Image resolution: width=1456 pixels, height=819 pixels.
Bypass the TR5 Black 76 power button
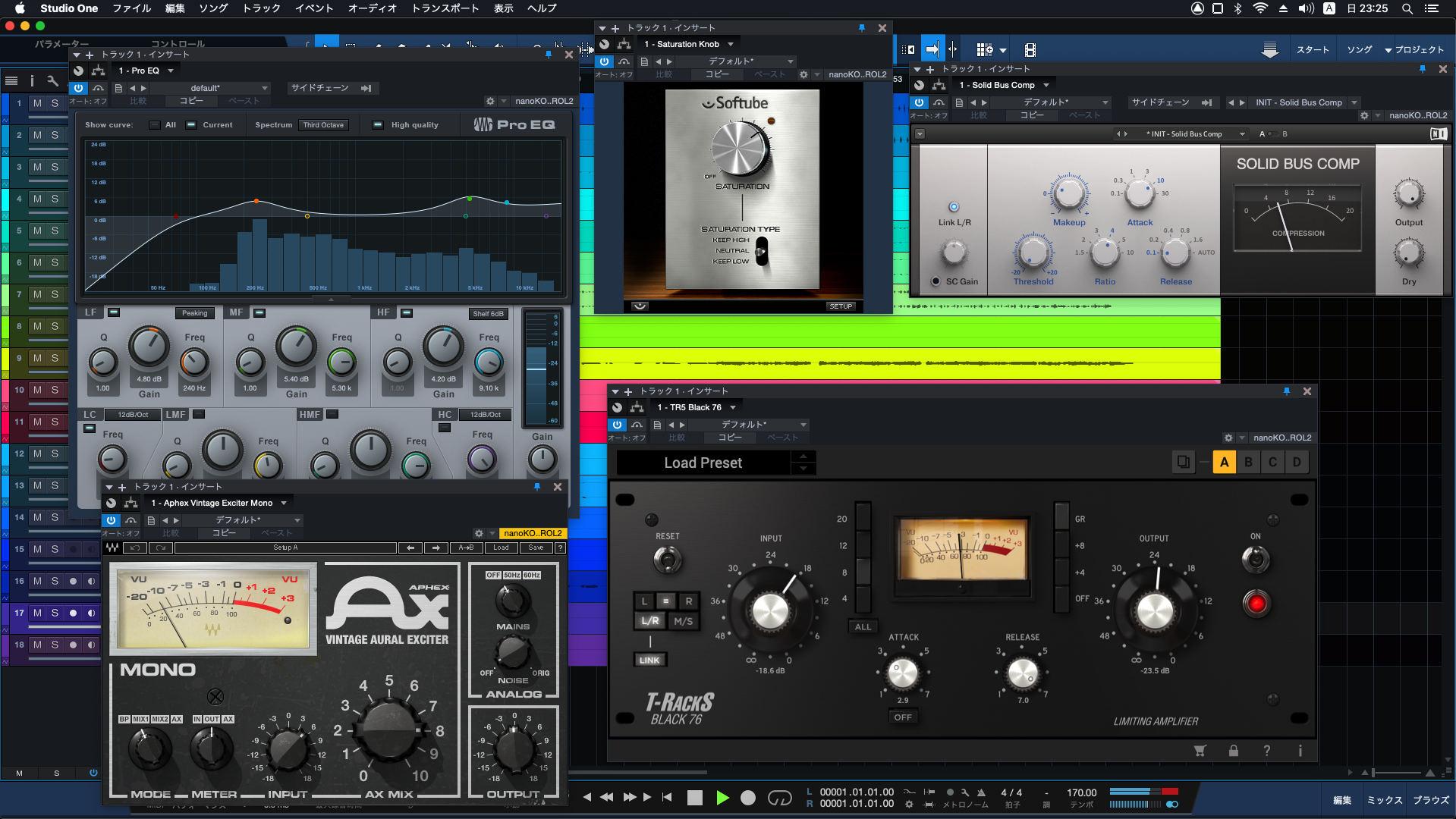pyautogui.click(x=617, y=425)
